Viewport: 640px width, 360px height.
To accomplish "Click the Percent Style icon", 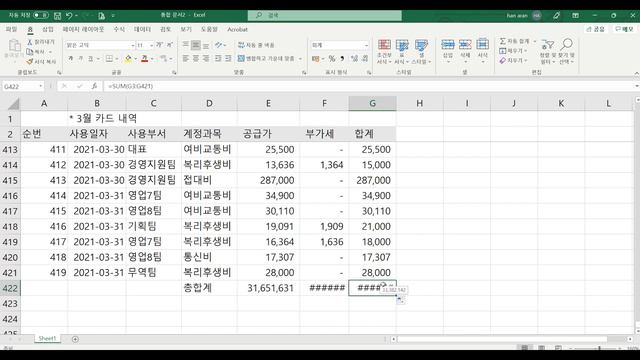I will click(x=332, y=59).
